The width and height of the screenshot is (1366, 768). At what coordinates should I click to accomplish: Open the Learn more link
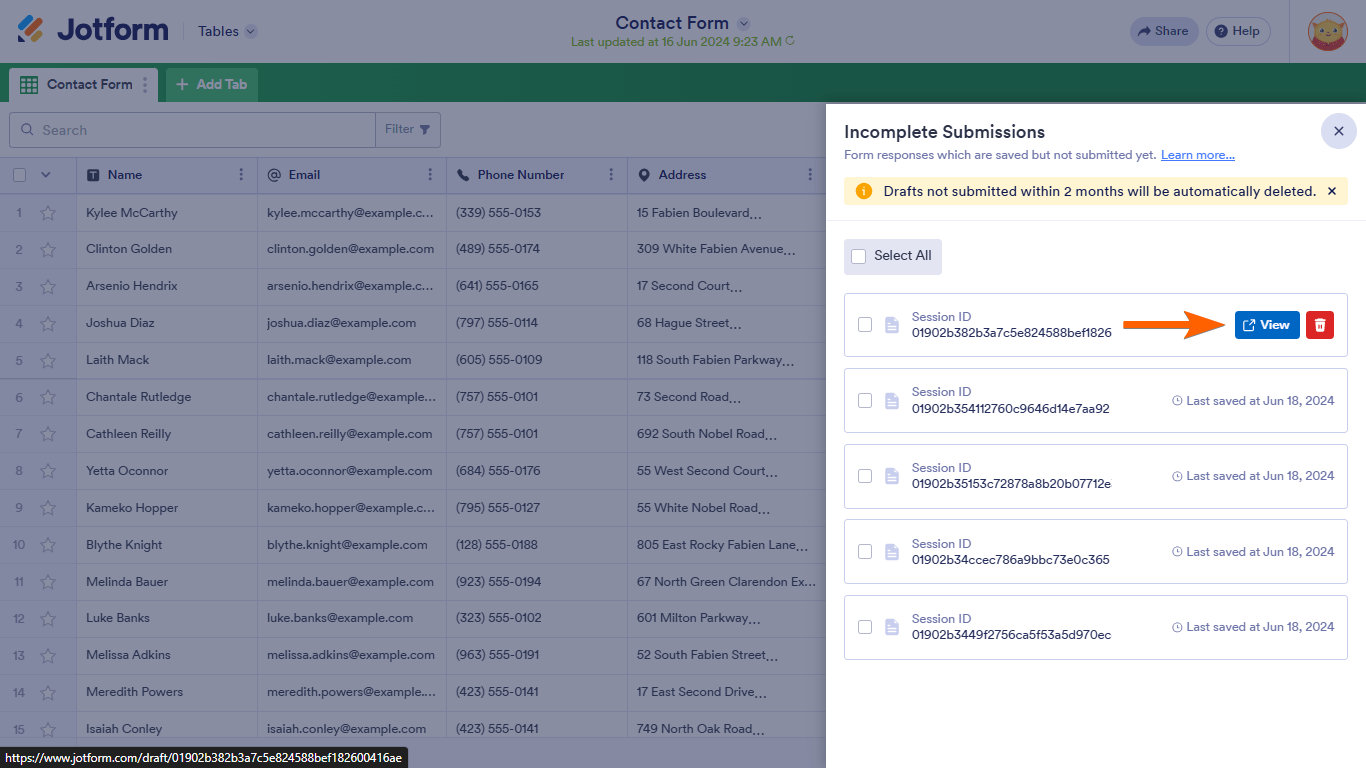pyautogui.click(x=1197, y=154)
